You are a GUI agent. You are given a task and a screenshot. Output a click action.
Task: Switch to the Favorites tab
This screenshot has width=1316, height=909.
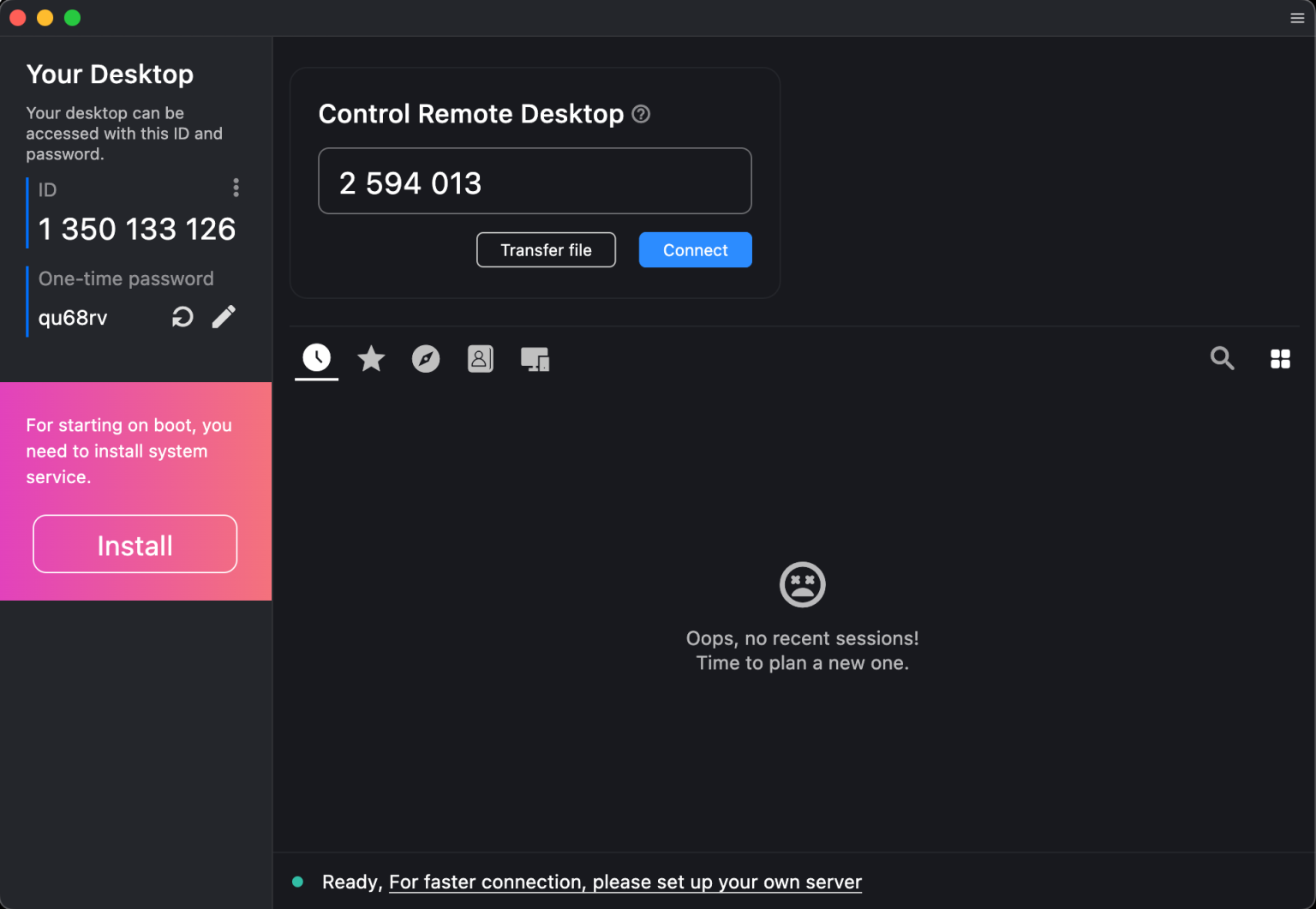(x=371, y=359)
